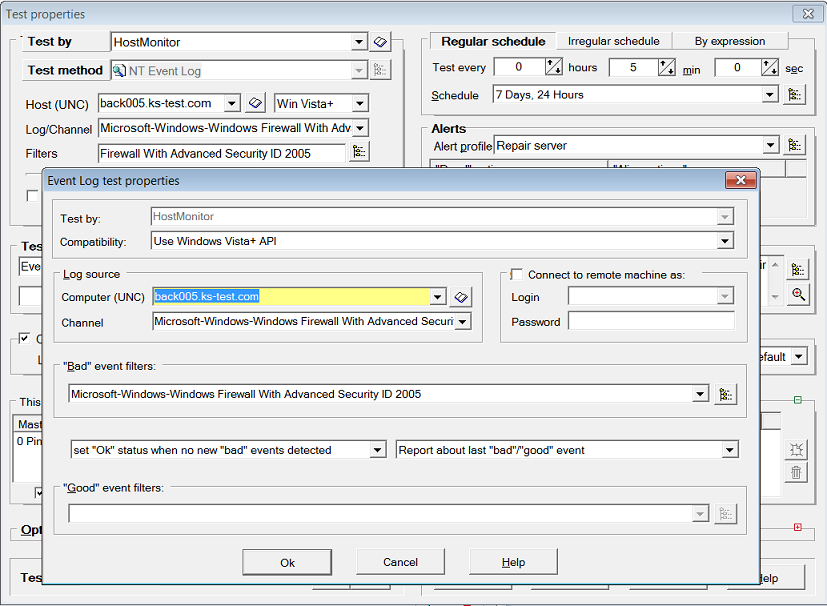Click the disabled list icon next to NT Event Log
Image resolution: width=827 pixels, height=606 pixels.
(380, 70)
